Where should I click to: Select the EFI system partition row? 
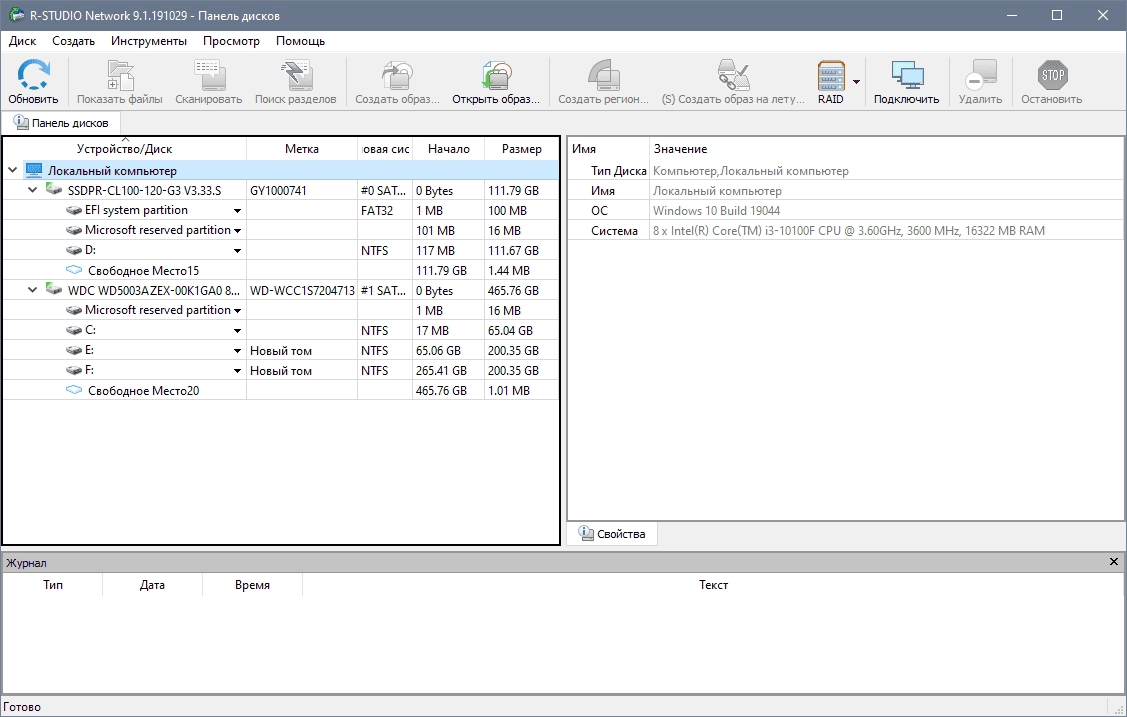tap(280, 211)
